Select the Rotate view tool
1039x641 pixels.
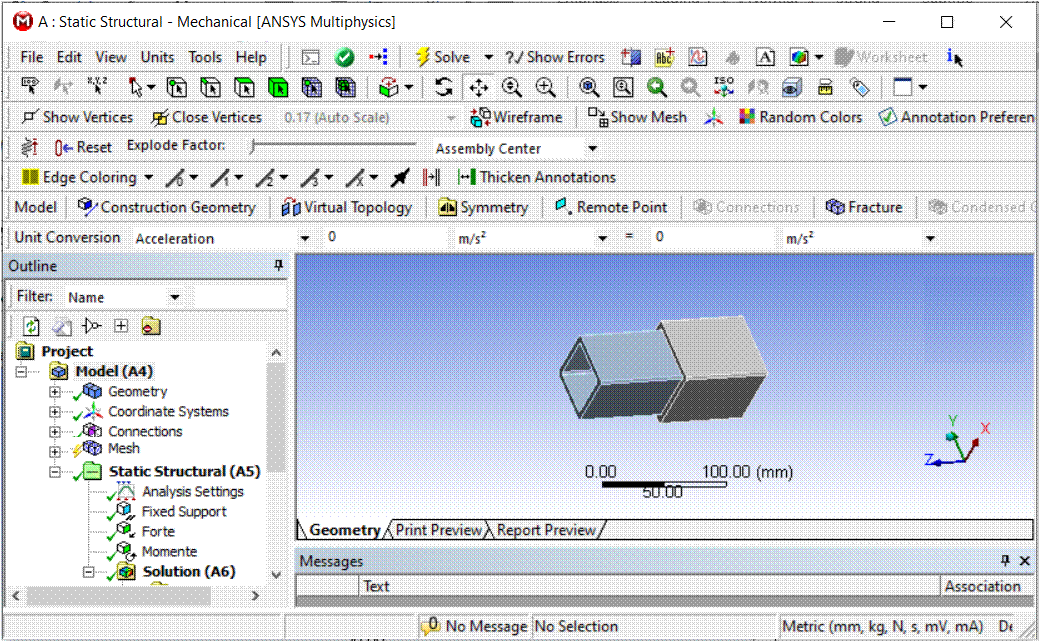pyautogui.click(x=443, y=87)
